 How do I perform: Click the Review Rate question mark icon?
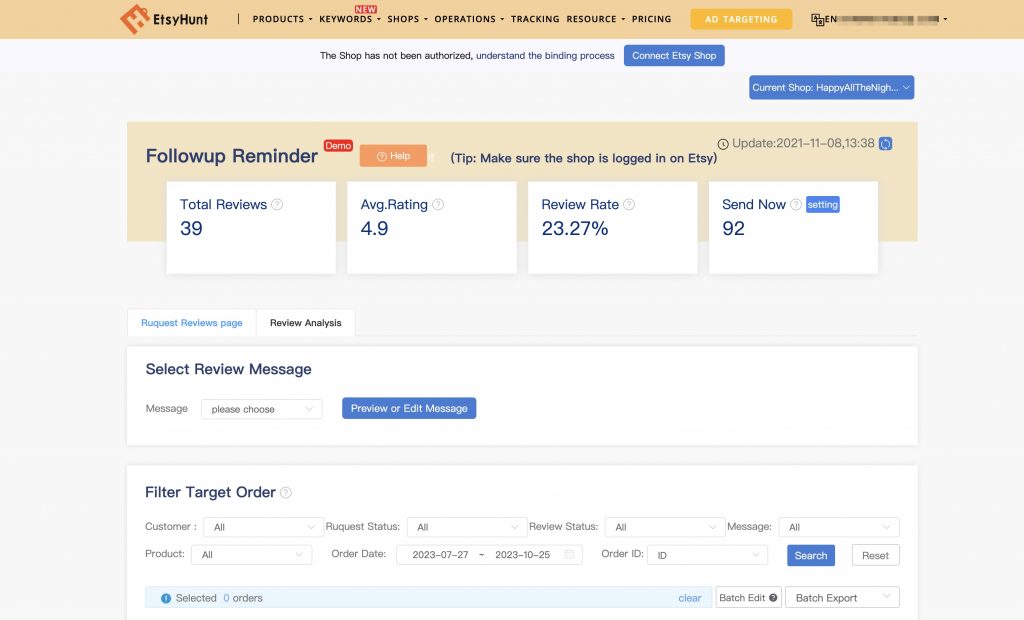pyautogui.click(x=630, y=204)
